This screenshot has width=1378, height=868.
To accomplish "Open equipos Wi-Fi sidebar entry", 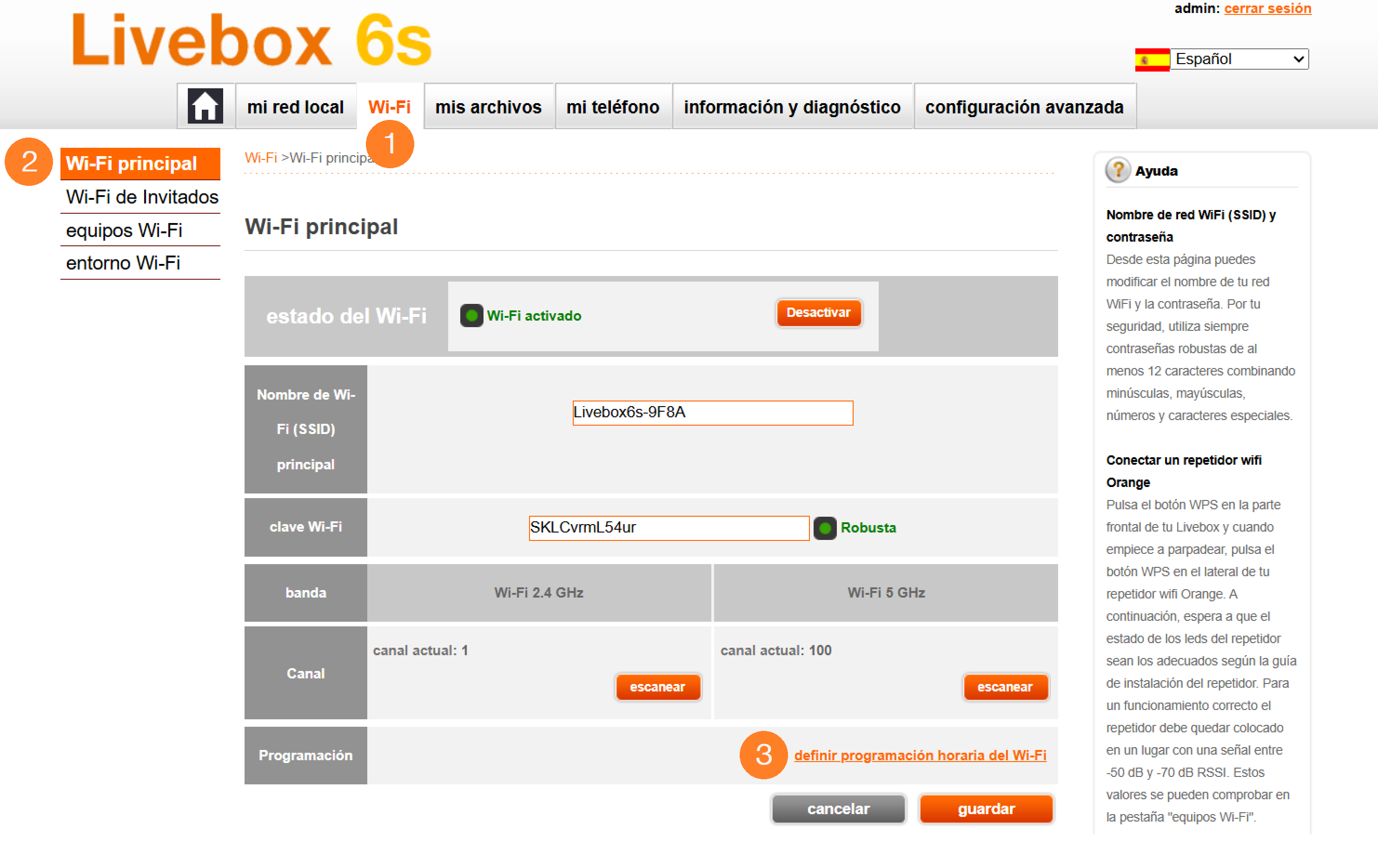I will click(x=124, y=230).
